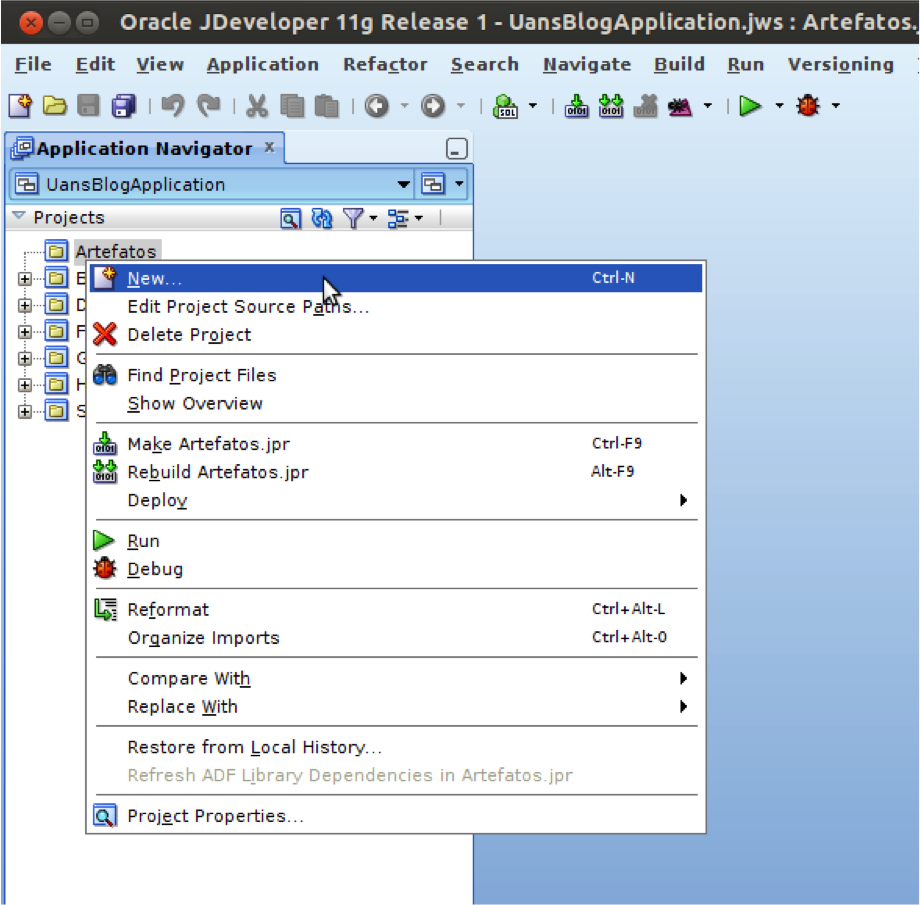Open the Forward history dropdown arrow
Screen dimensions: 920x905
click(x=461, y=106)
